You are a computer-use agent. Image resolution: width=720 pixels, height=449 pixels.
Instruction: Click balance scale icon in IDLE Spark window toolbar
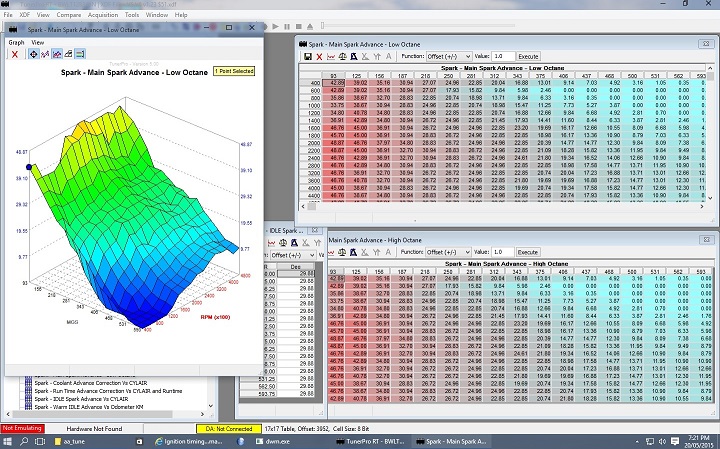point(283,243)
